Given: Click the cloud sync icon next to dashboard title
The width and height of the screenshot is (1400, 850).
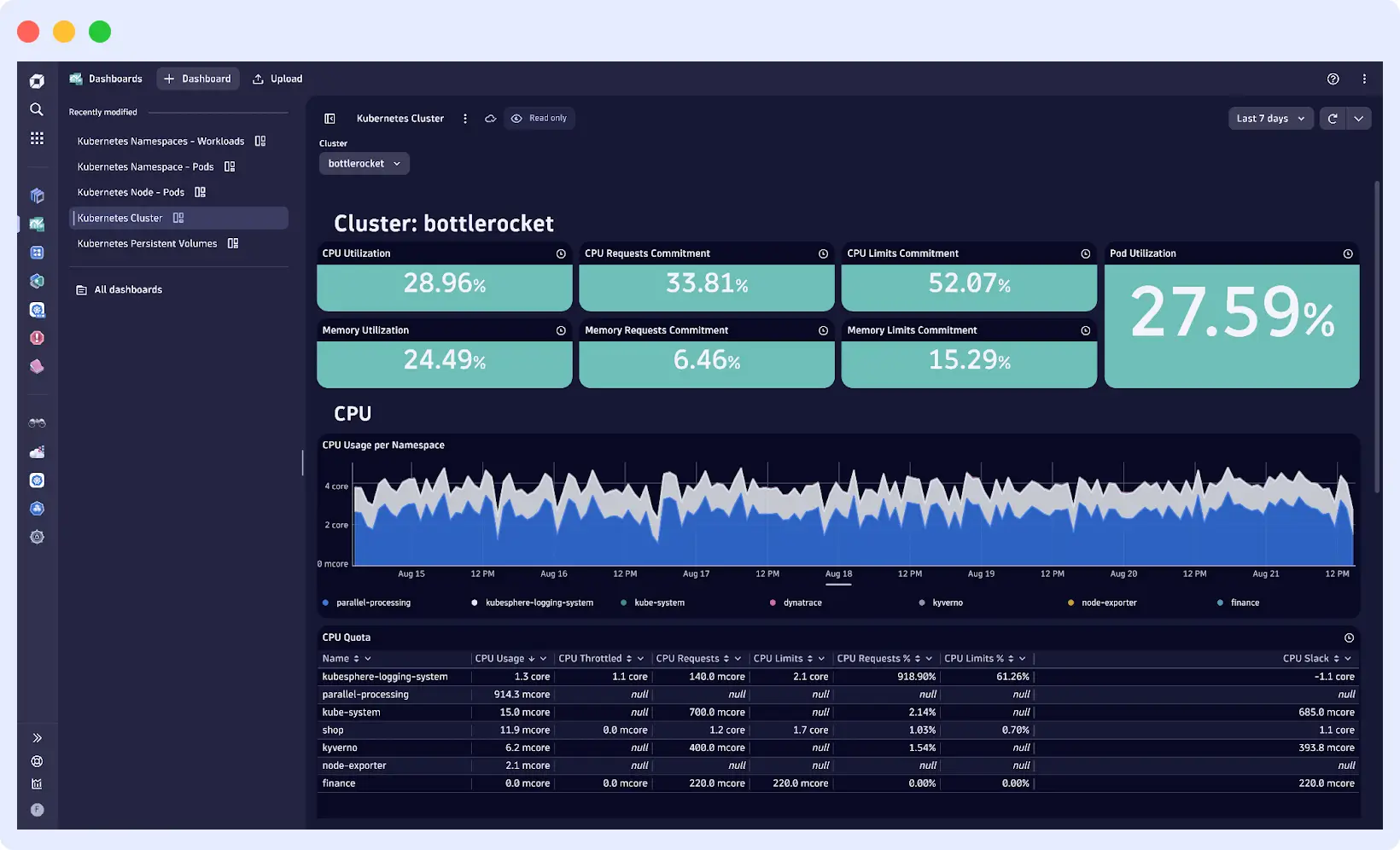Looking at the screenshot, I should [490, 119].
